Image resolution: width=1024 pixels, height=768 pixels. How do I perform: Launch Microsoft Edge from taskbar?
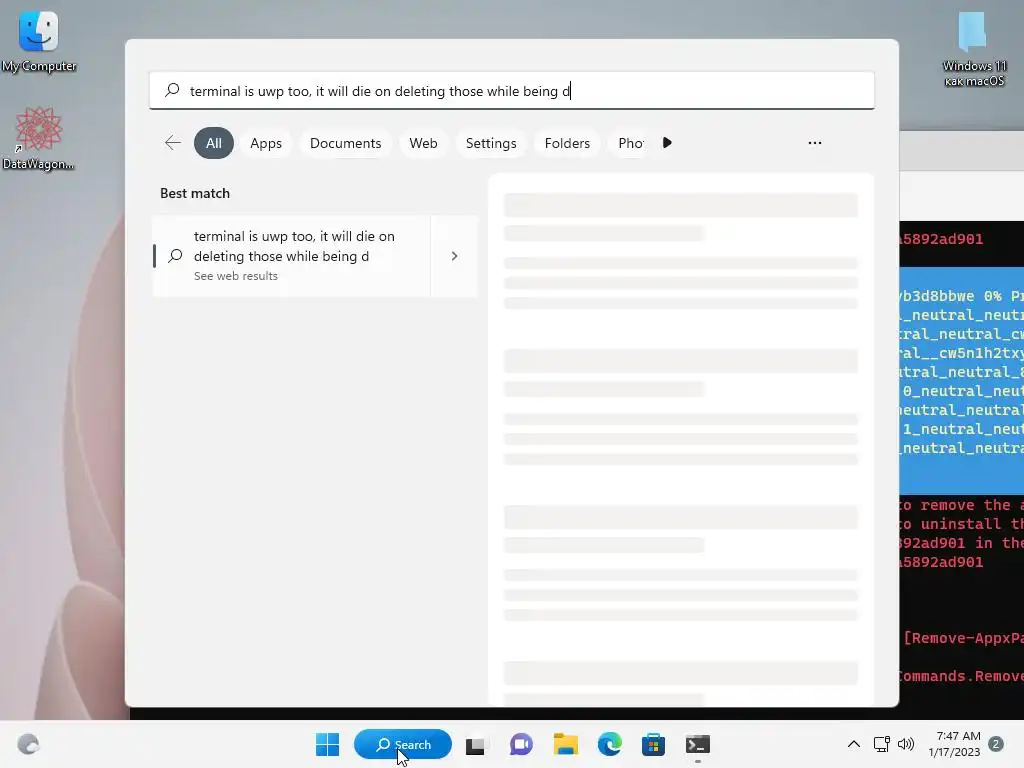pyautogui.click(x=610, y=744)
